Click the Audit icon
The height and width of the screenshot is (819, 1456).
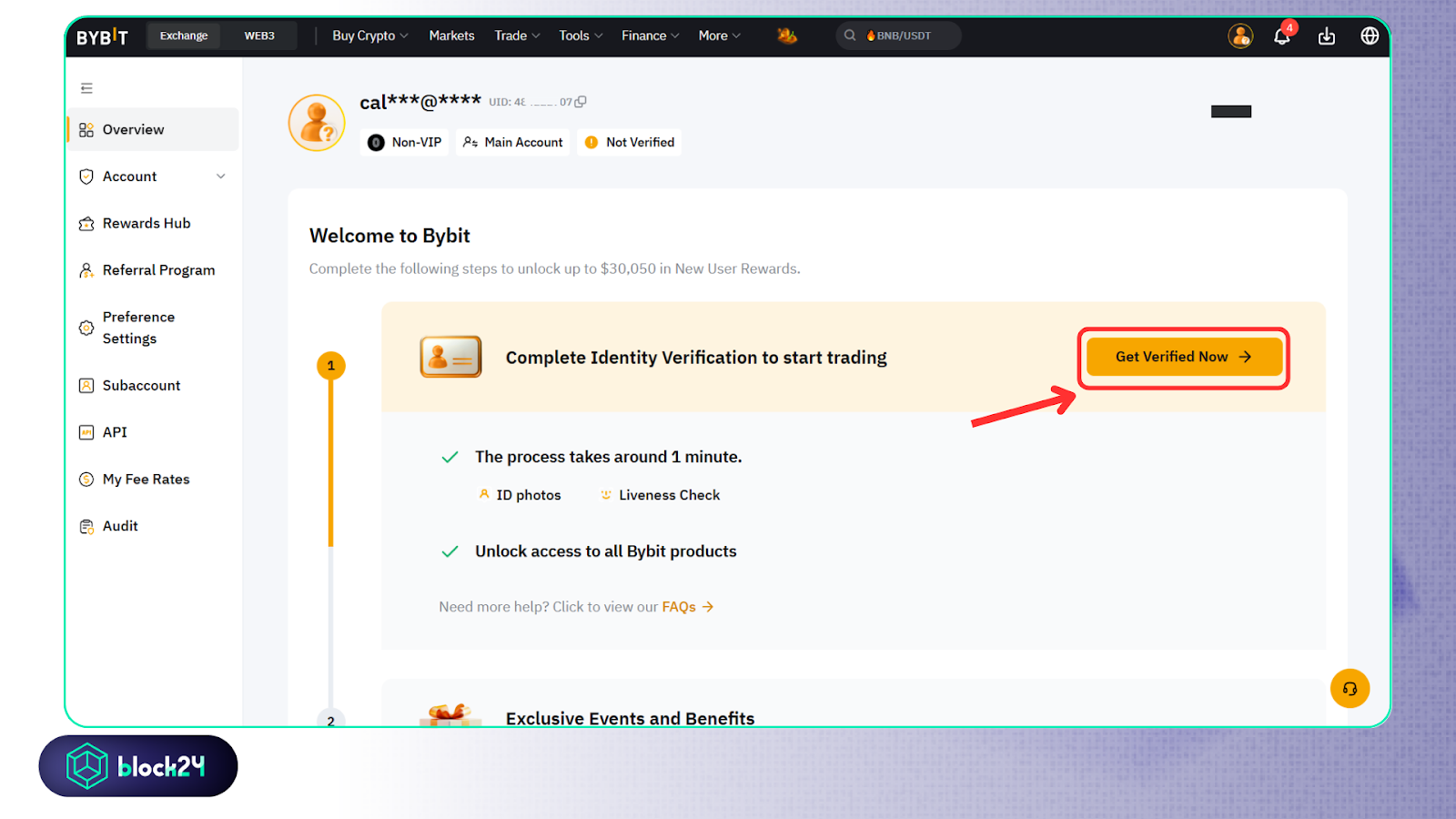[x=86, y=526]
